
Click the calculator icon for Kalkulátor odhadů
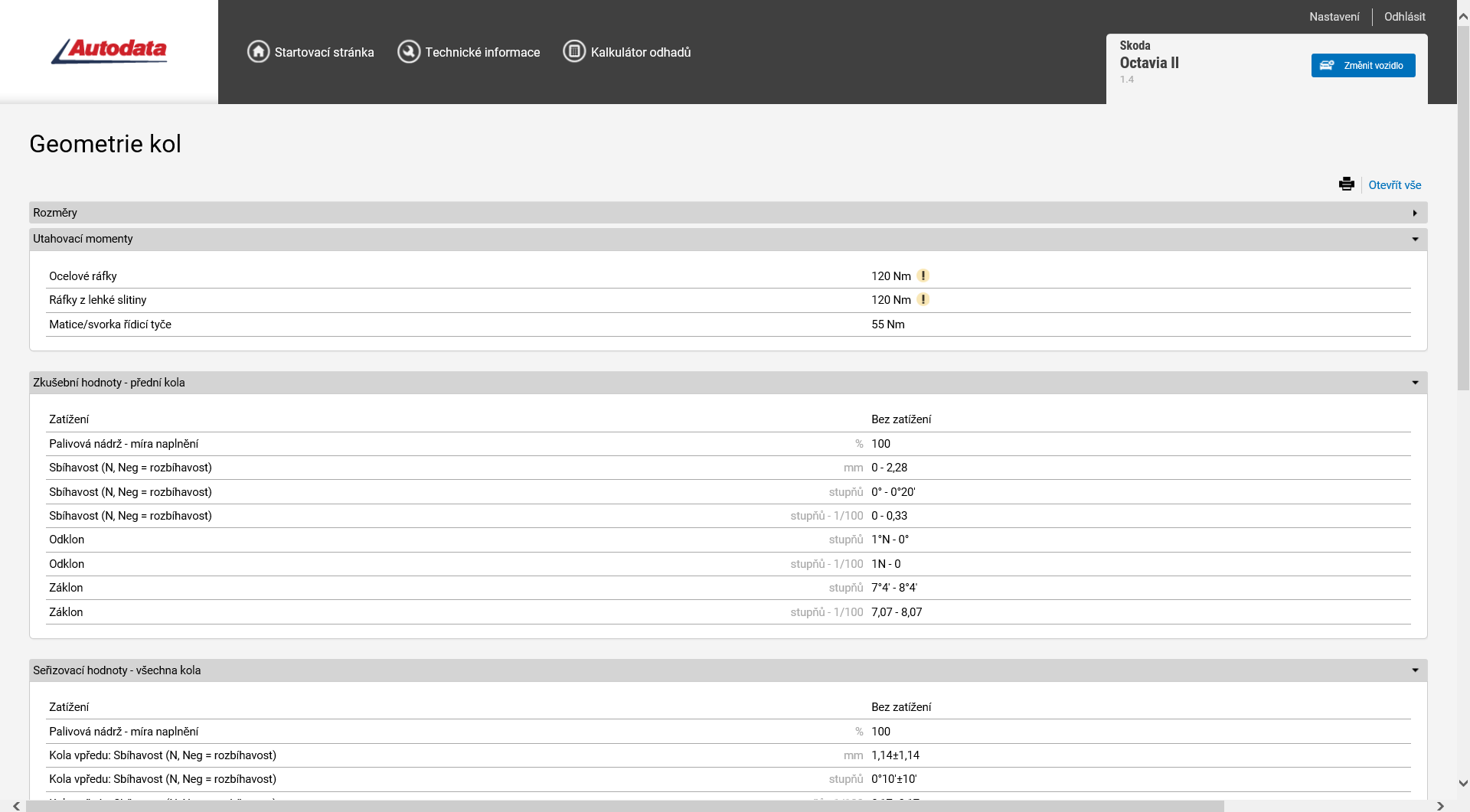[574, 51]
